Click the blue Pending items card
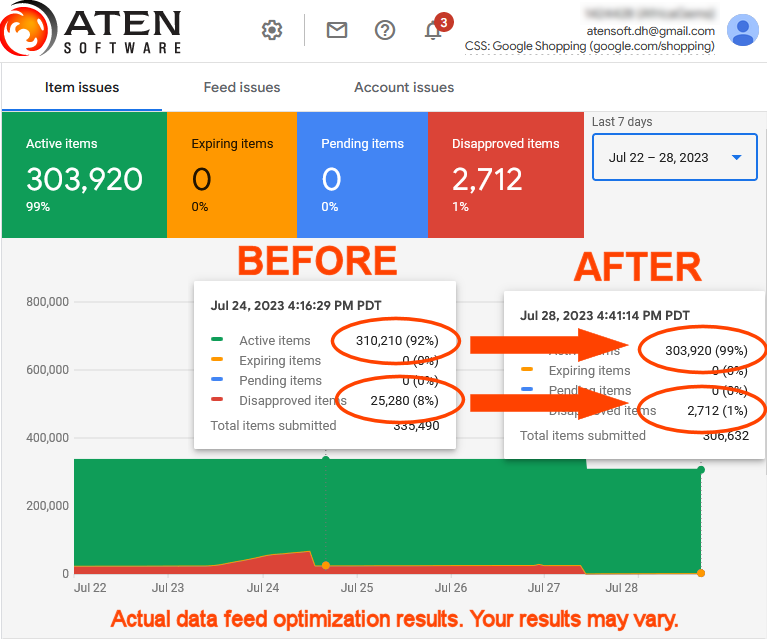Image resolution: width=767 pixels, height=639 pixels. point(362,175)
